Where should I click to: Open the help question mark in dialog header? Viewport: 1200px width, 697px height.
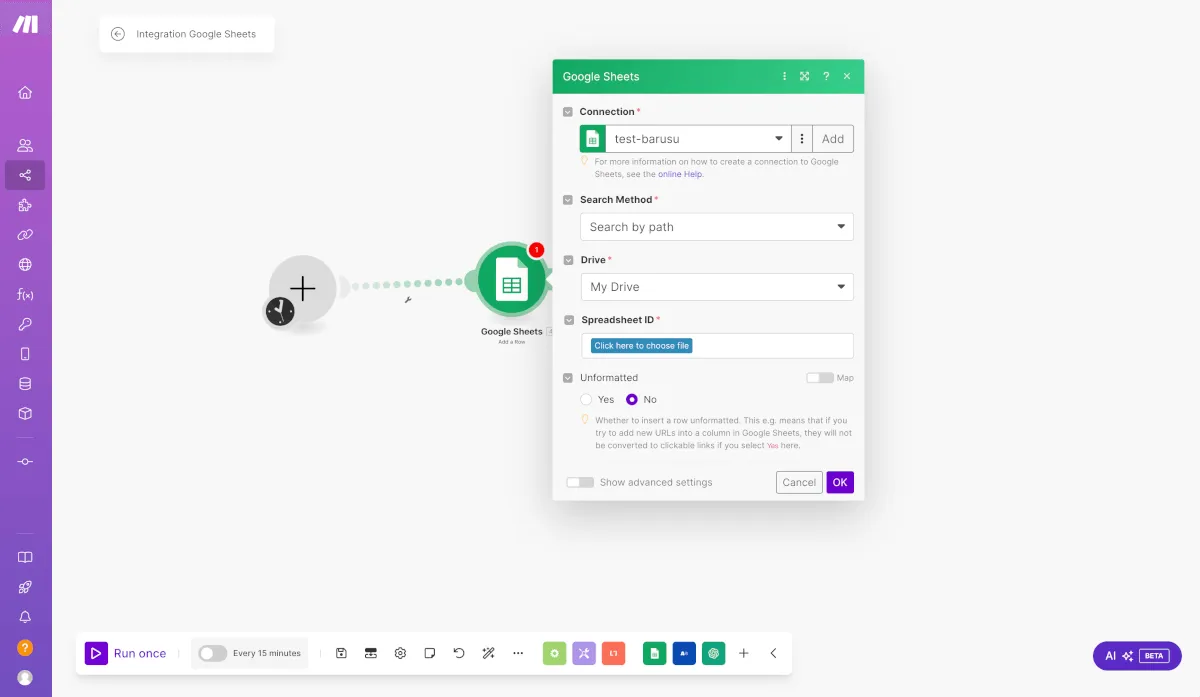pos(826,76)
